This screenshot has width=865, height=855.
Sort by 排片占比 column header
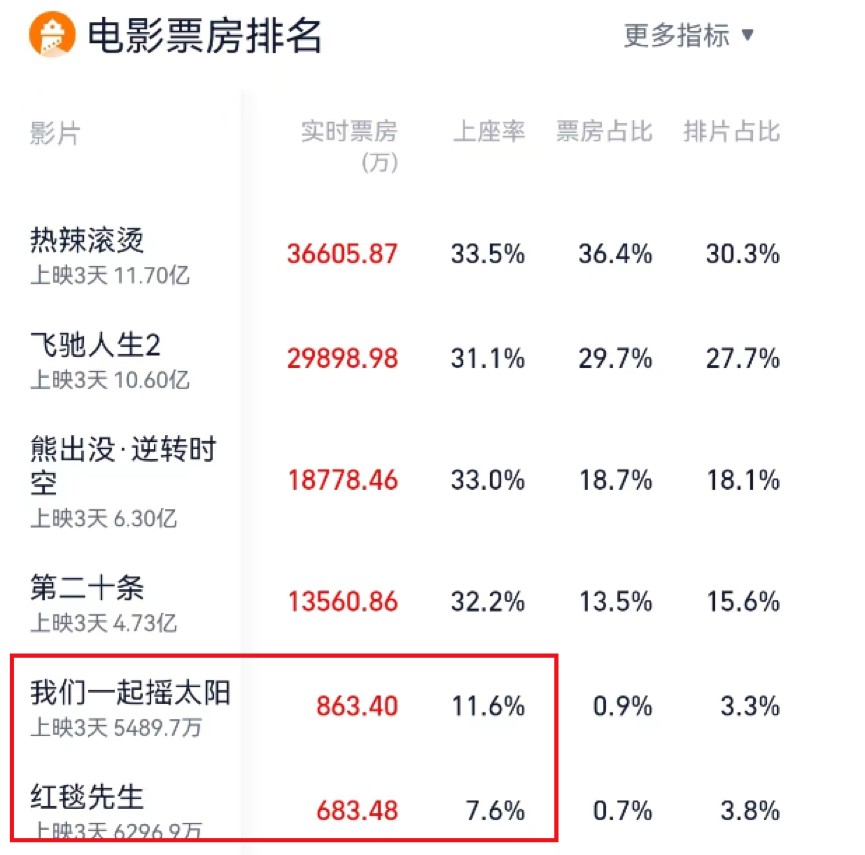731,132
